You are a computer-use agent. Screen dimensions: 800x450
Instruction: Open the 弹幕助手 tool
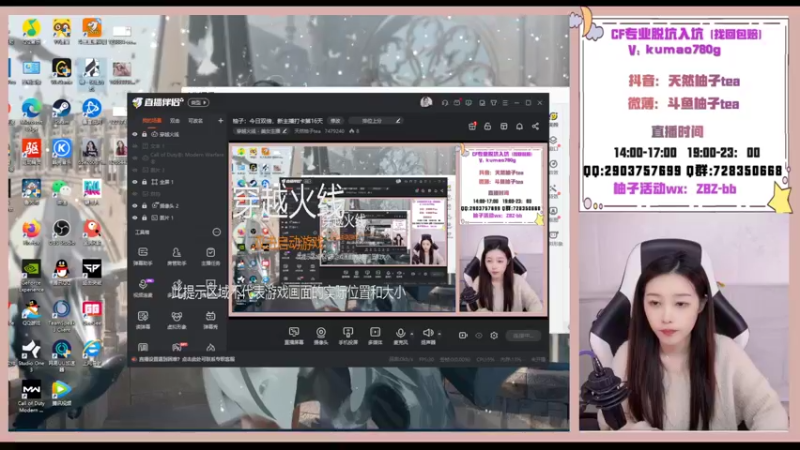(x=143, y=257)
